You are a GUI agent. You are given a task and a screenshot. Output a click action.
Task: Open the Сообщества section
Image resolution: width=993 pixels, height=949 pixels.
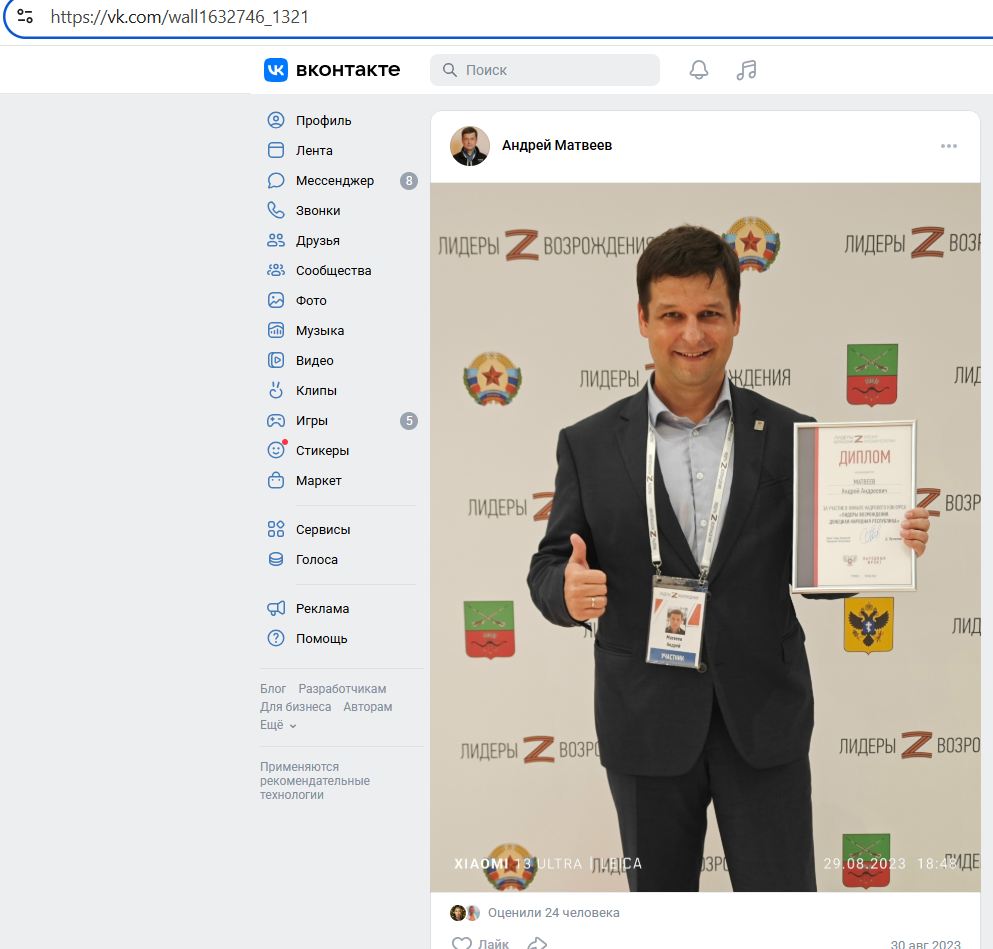click(333, 271)
